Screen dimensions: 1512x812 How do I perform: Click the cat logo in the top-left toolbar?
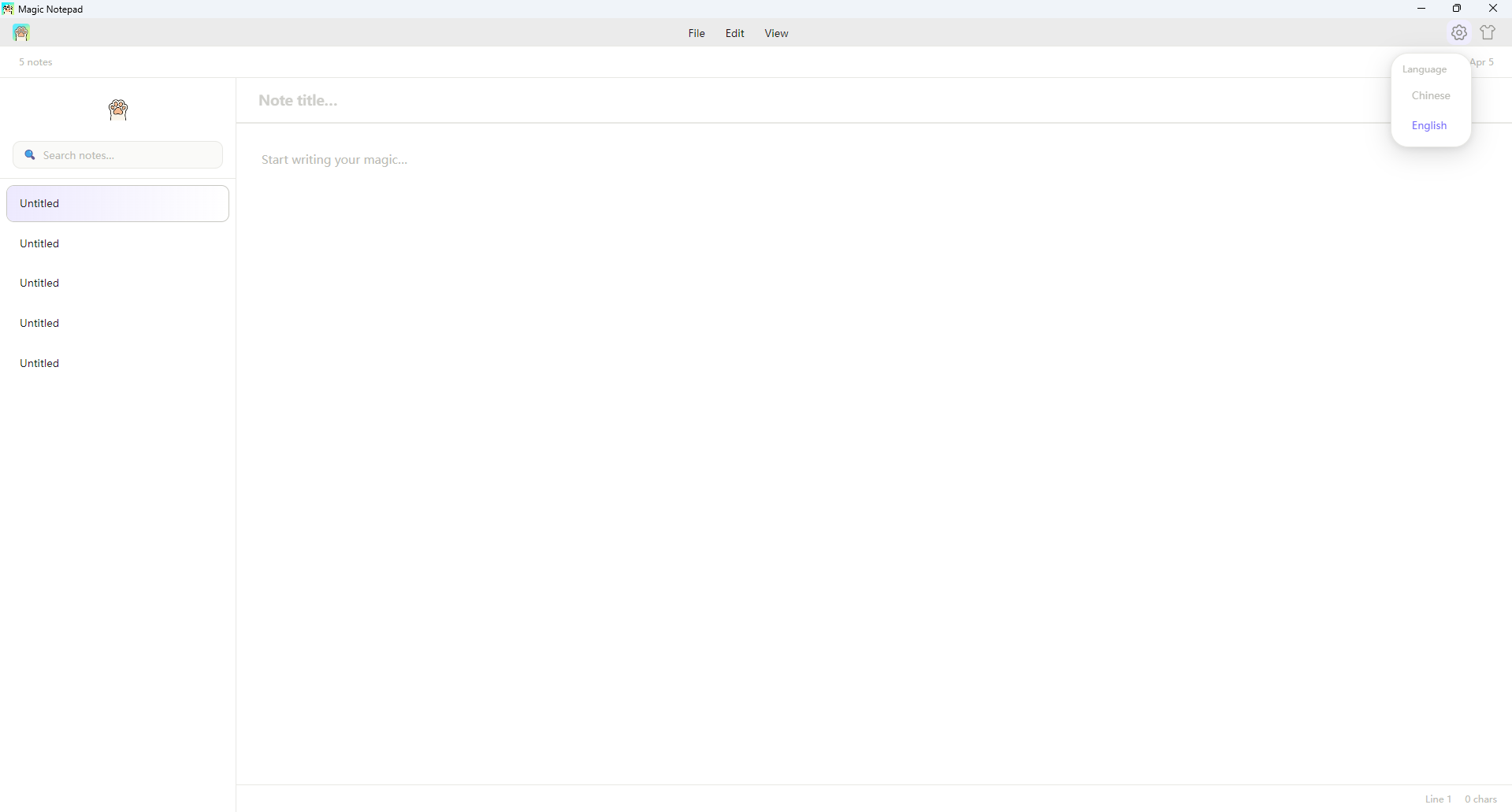[21, 33]
